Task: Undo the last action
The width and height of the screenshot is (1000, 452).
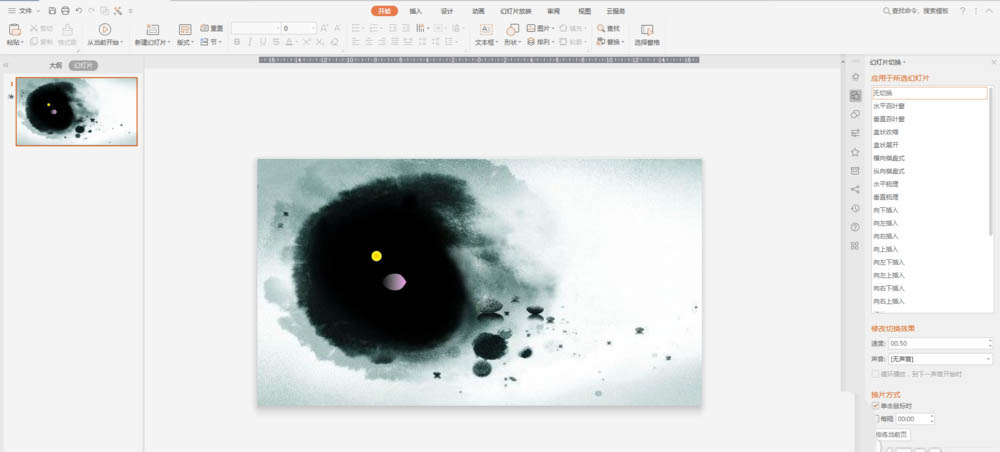Action: tap(78, 11)
